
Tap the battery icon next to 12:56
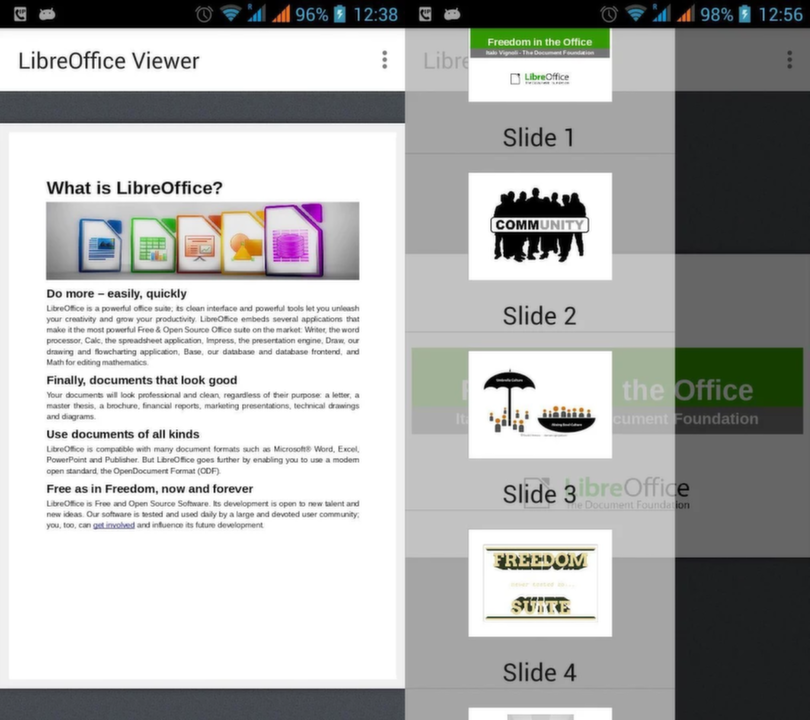(744, 14)
